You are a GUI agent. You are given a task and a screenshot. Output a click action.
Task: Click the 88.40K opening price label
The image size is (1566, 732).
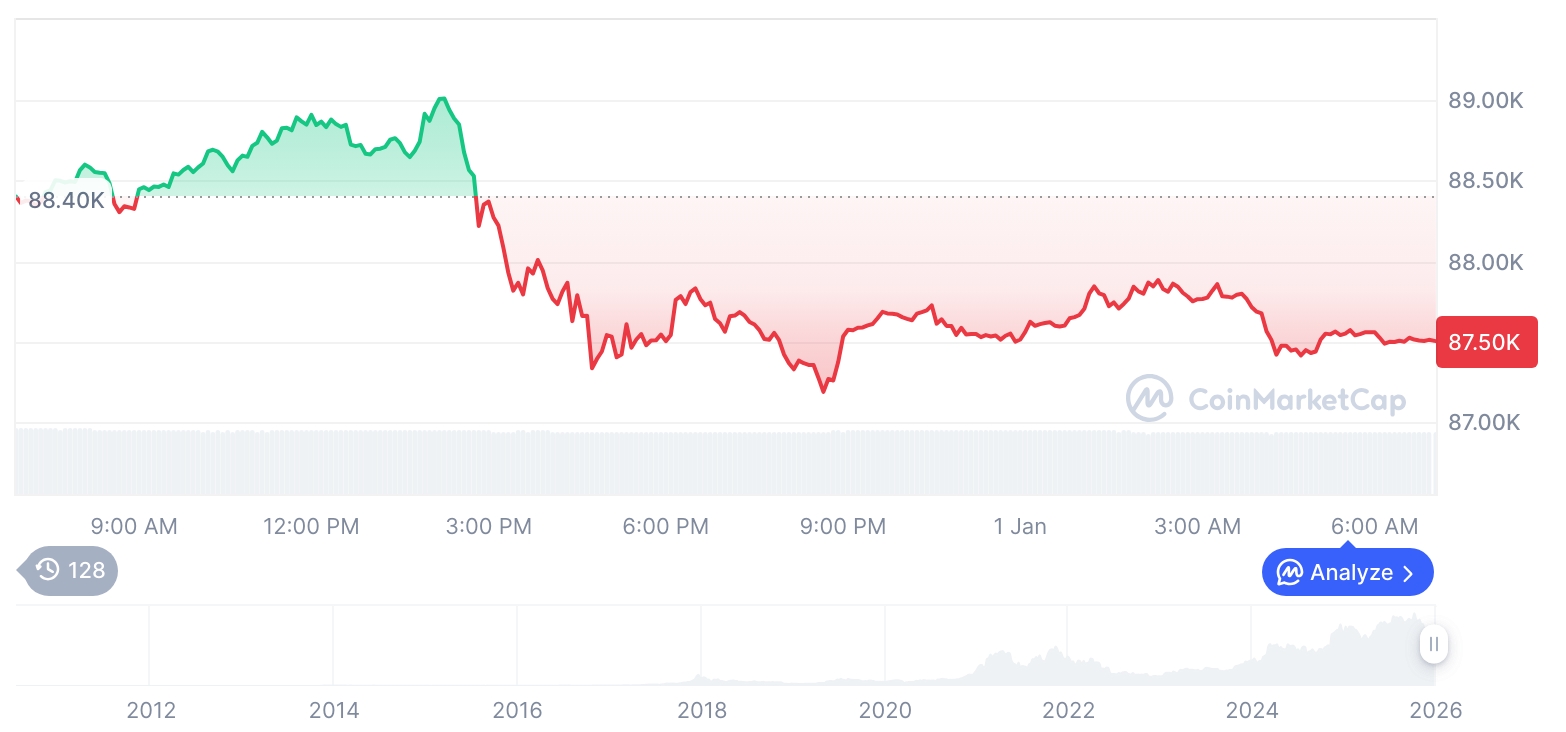tap(66, 200)
